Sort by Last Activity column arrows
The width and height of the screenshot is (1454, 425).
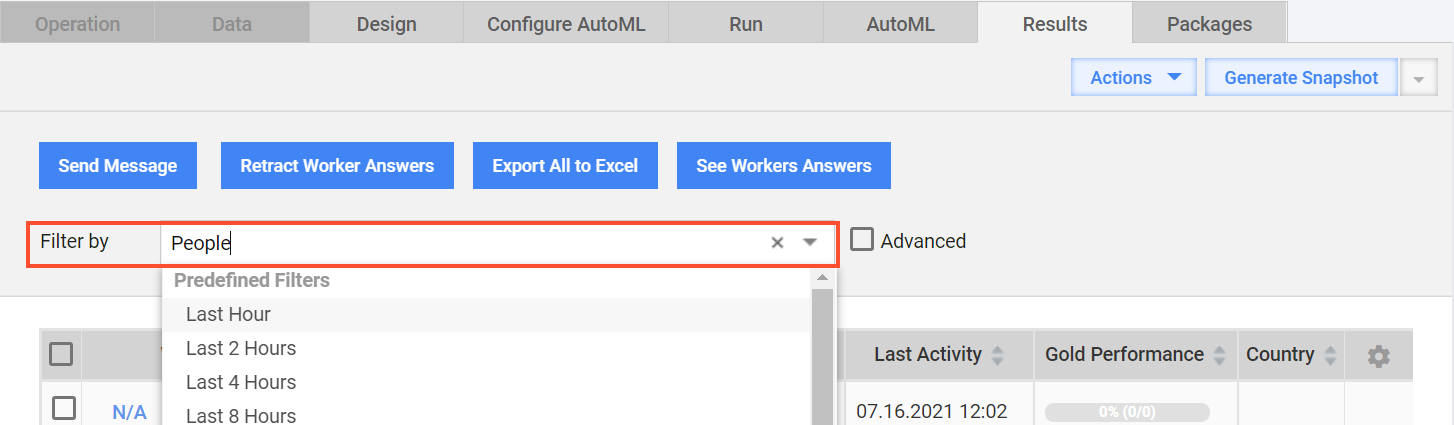click(997, 355)
